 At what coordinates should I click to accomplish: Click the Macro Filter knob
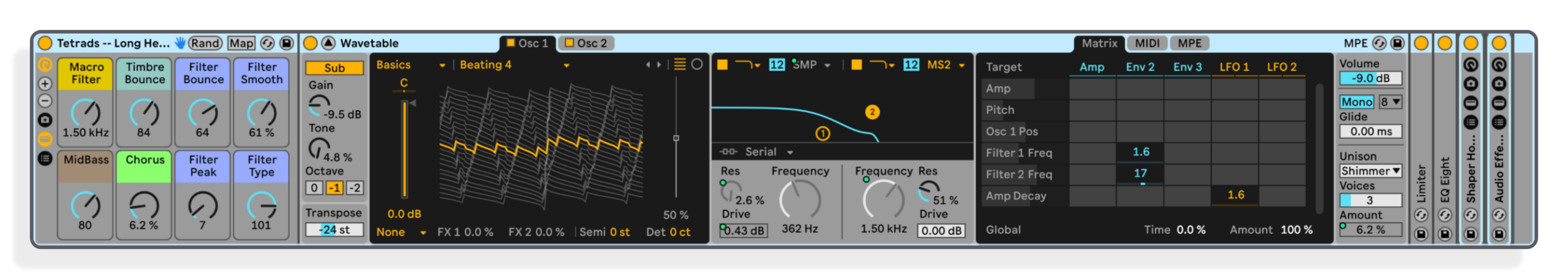(x=86, y=112)
